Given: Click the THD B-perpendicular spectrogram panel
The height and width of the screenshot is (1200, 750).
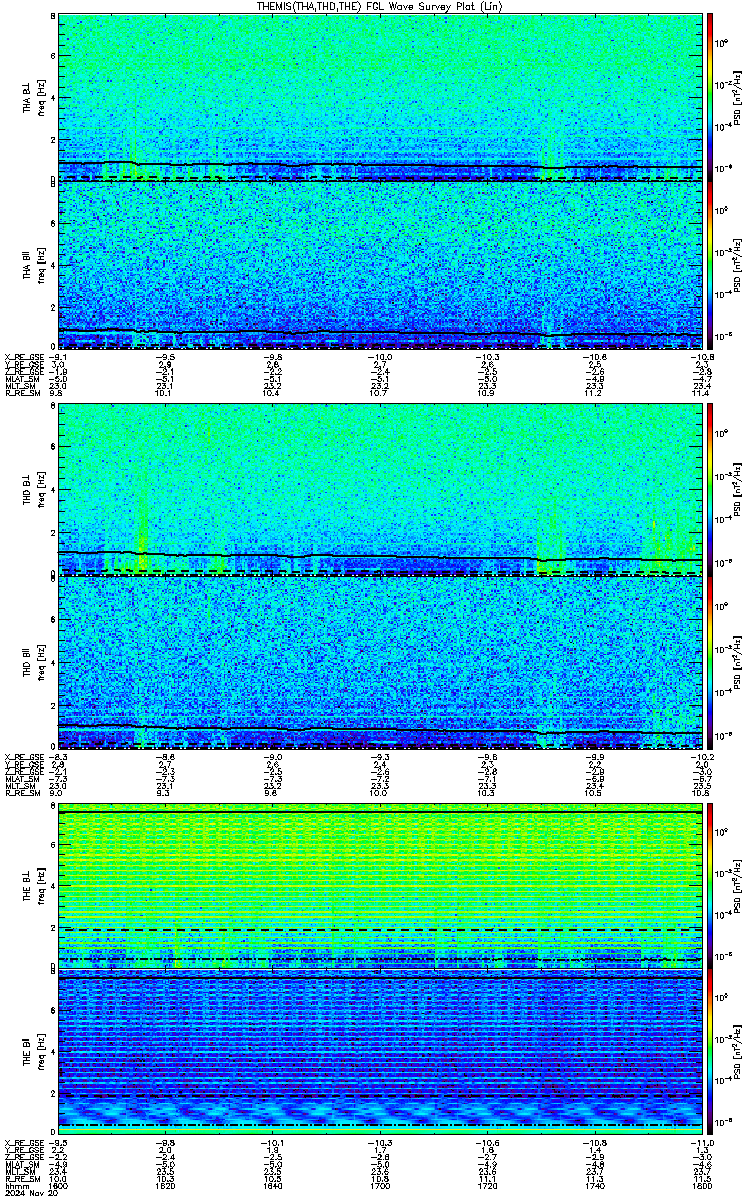Looking at the screenshot, I should 381,490.
